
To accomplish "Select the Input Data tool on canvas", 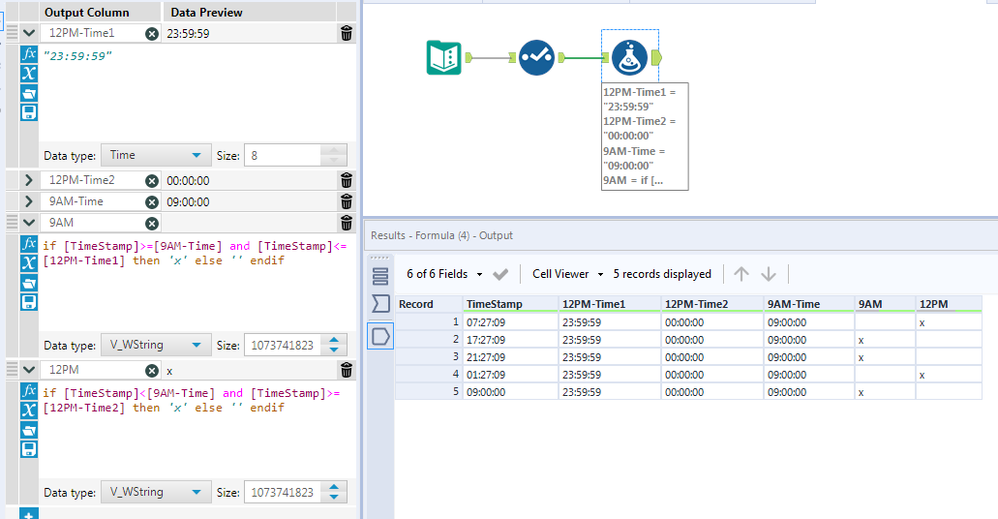I will (x=444, y=58).
